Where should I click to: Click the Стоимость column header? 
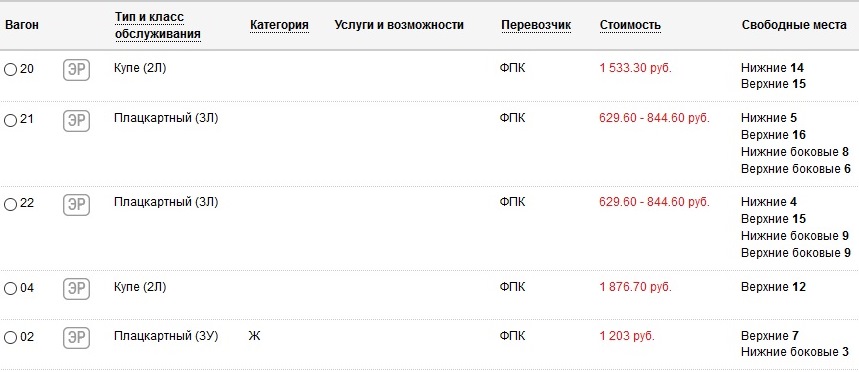click(x=630, y=25)
